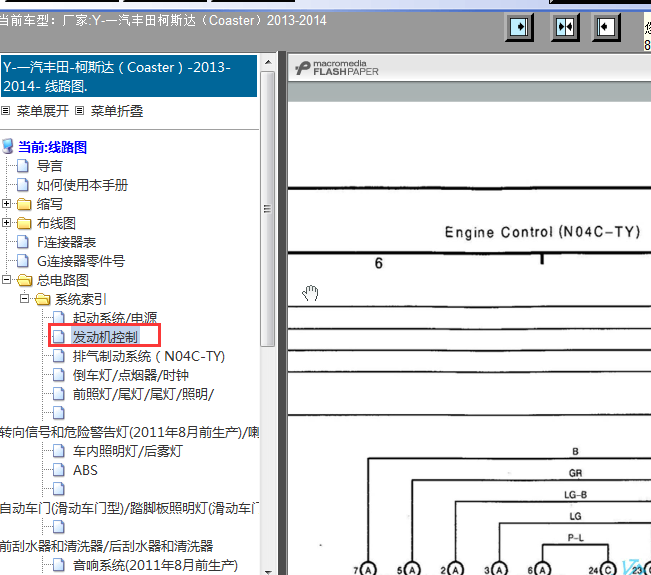Click the page icon beside G连接器零件号
Viewport: 651px width, 575px height.
(x=23, y=261)
